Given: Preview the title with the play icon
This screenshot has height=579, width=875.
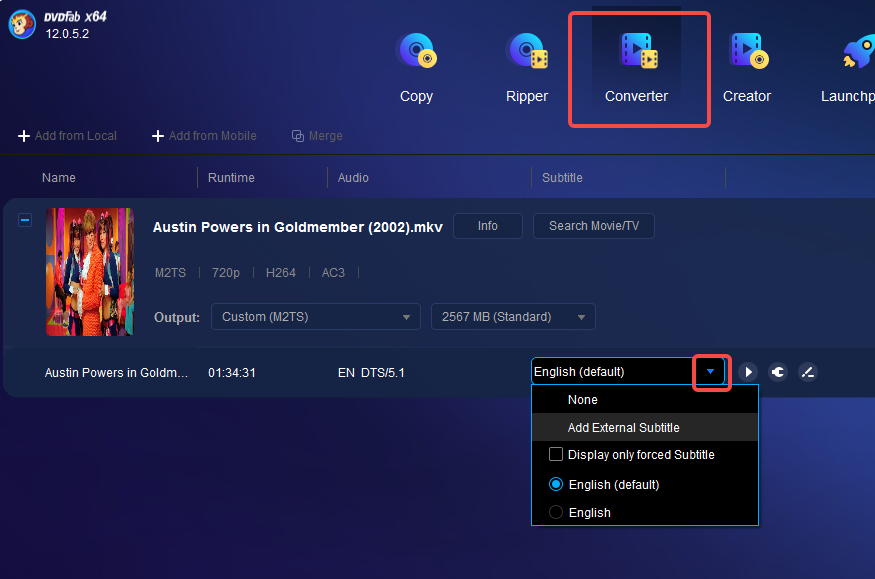Looking at the screenshot, I should 748,372.
